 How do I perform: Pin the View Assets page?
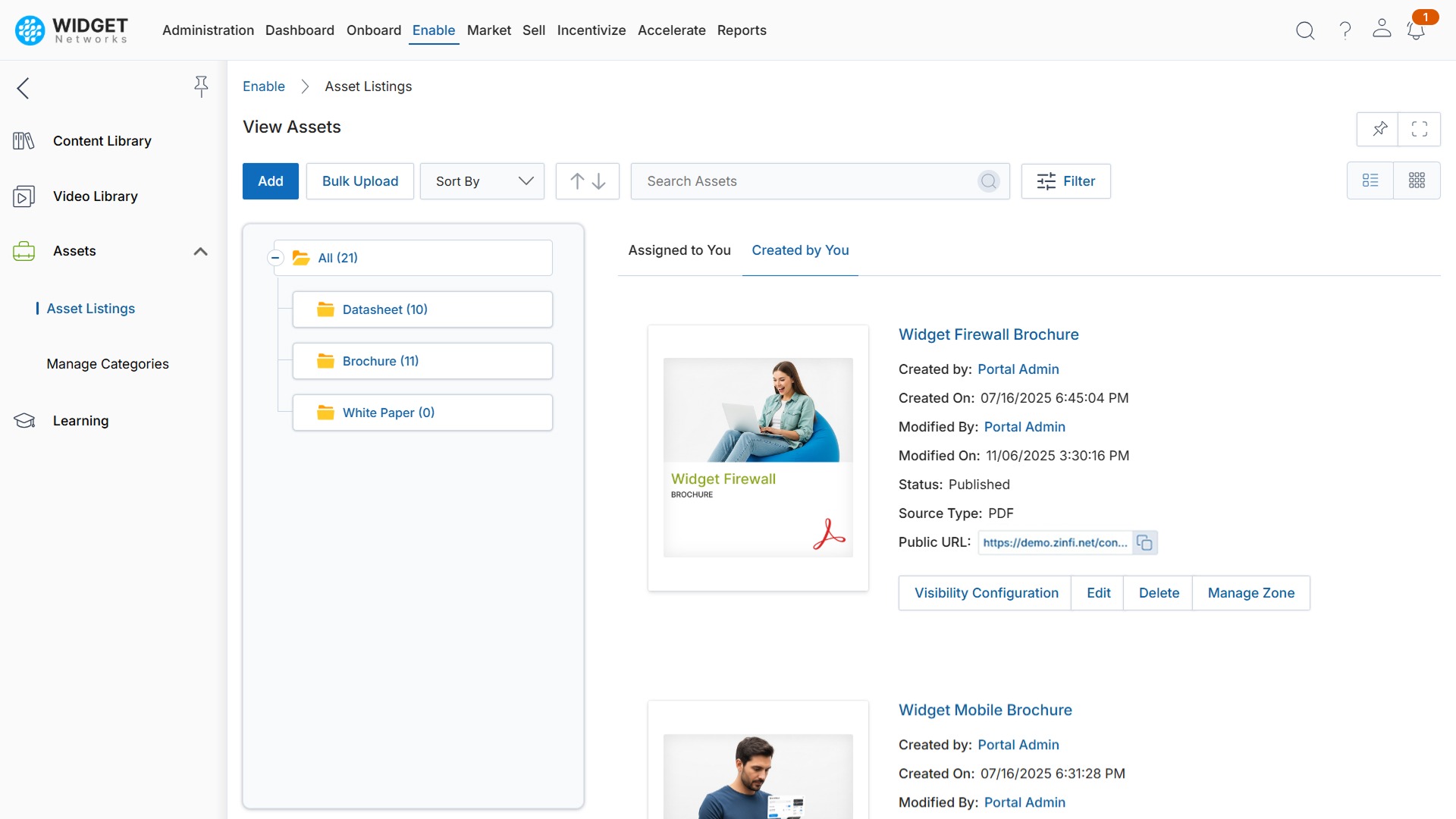point(1379,129)
